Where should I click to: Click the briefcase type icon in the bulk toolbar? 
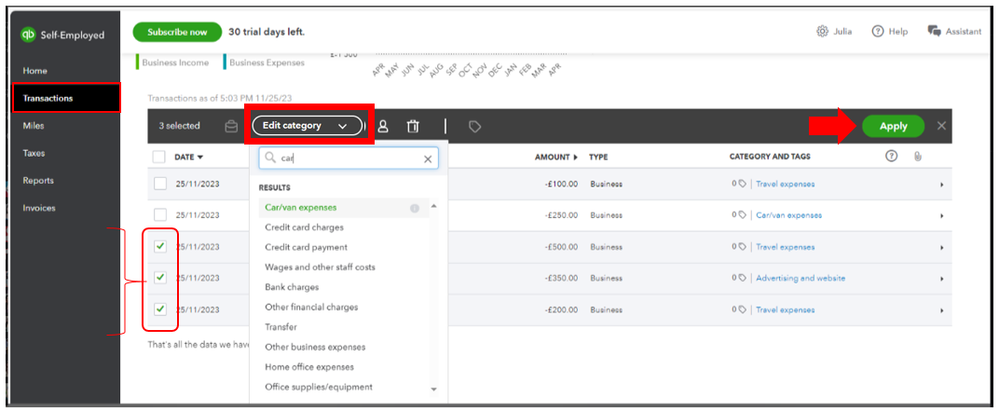click(231, 126)
